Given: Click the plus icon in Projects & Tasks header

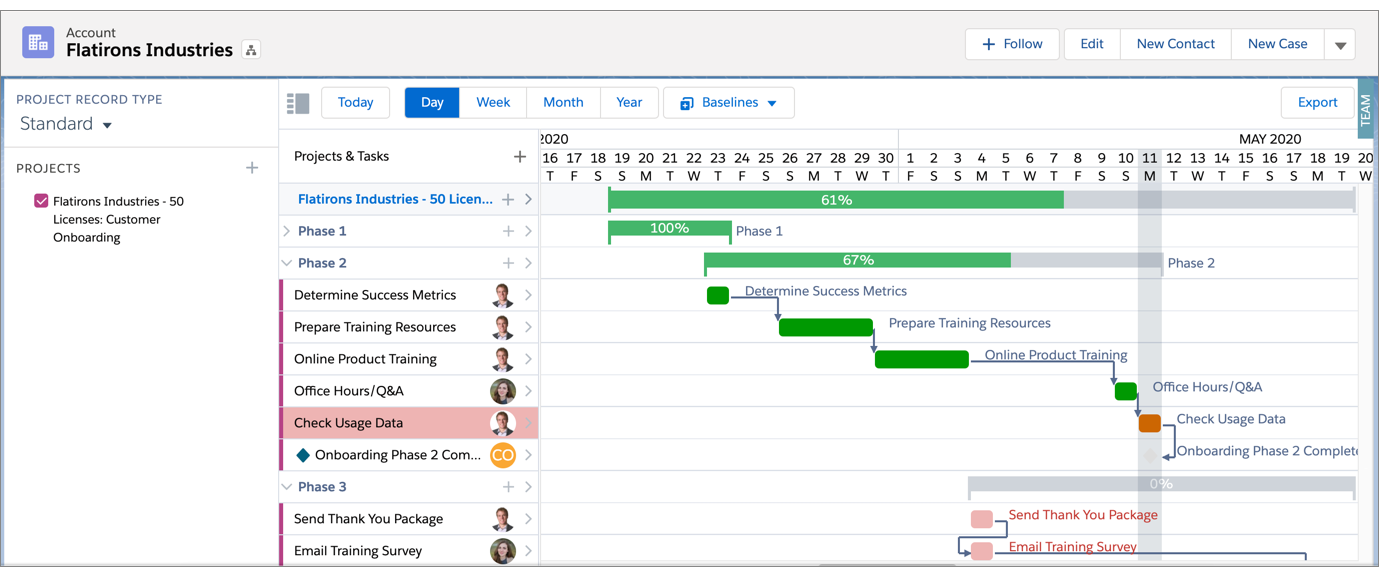Looking at the screenshot, I should (x=519, y=156).
